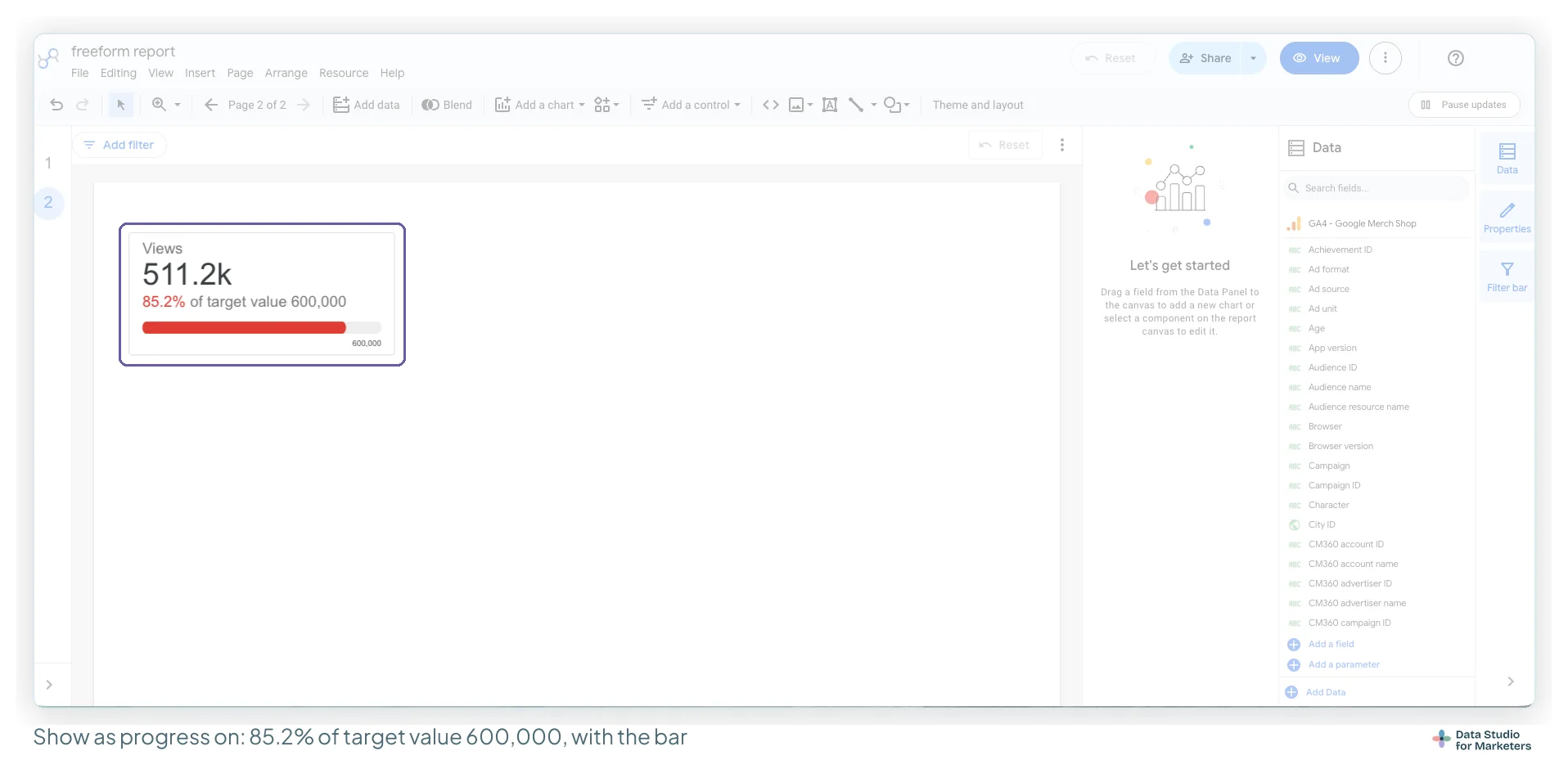Open the Filter bar side panel
Image resolution: width=1568 pixels, height=769 pixels.
pos(1507,277)
